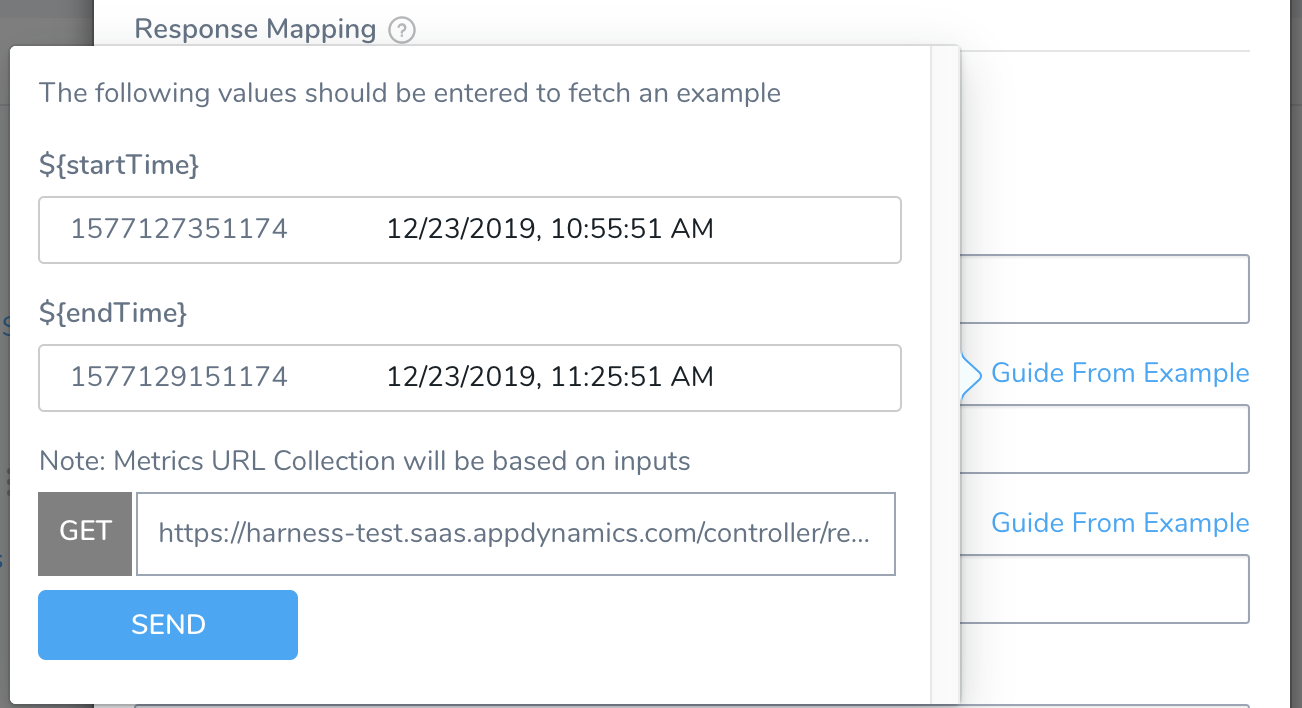The height and width of the screenshot is (708, 1302).
Task: Click the blue SEND button
Action: [168, 625]
